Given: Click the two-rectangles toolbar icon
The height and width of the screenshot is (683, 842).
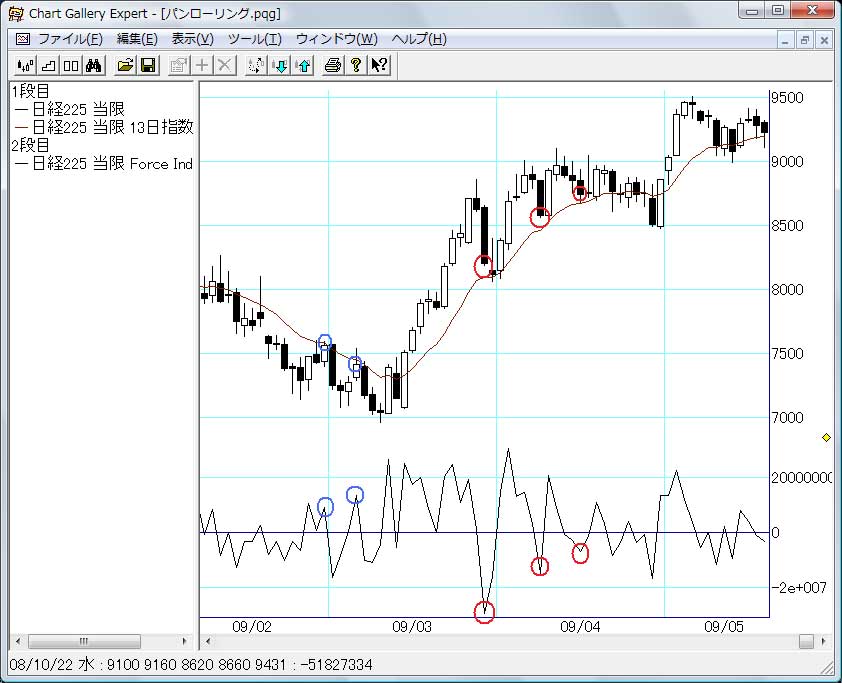Looking at the screenshot, I should click(x=71, y=65).
